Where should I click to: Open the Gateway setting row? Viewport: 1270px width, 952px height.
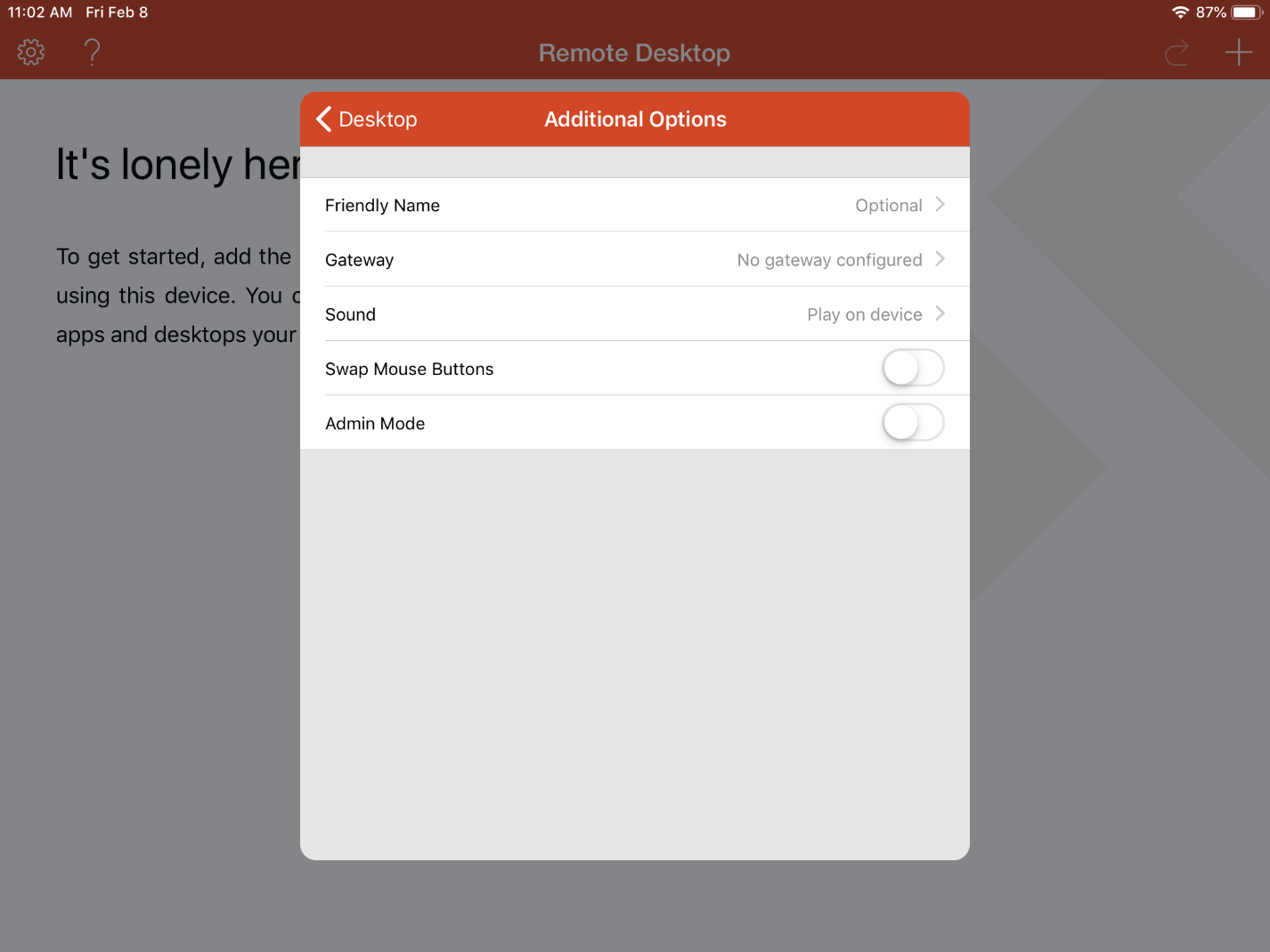pyautogui.click(x=635, y=260)
